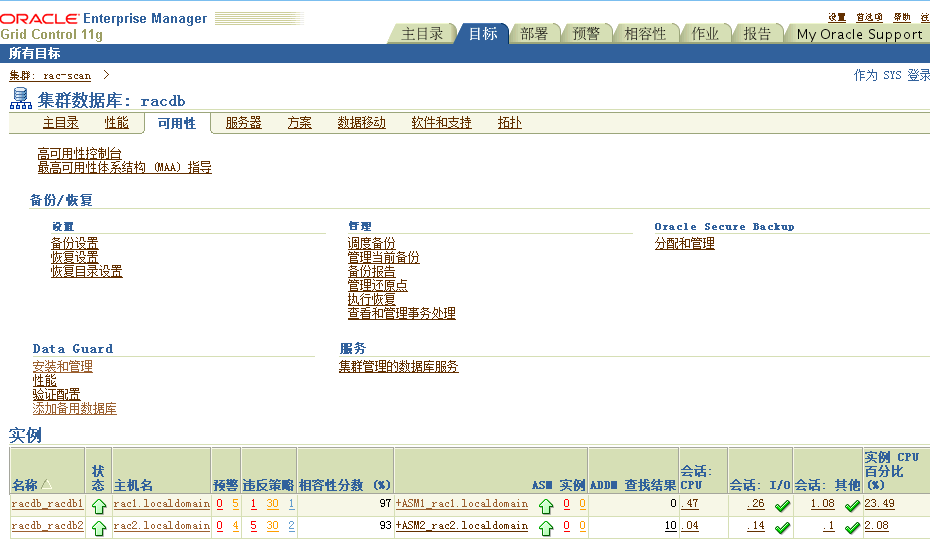Open the Data Guard 性能 link
930x542 pixels.
[44, 381]
